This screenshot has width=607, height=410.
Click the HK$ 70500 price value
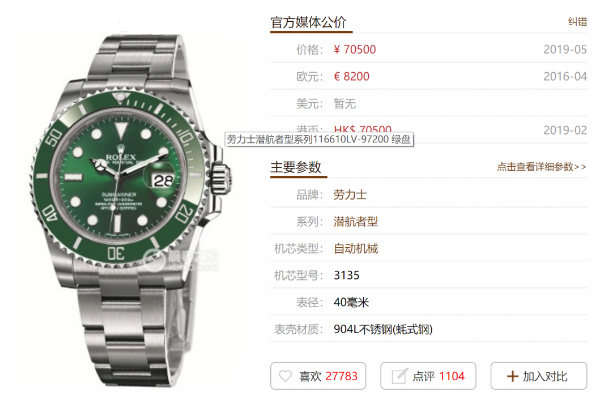tap(362, 128)
